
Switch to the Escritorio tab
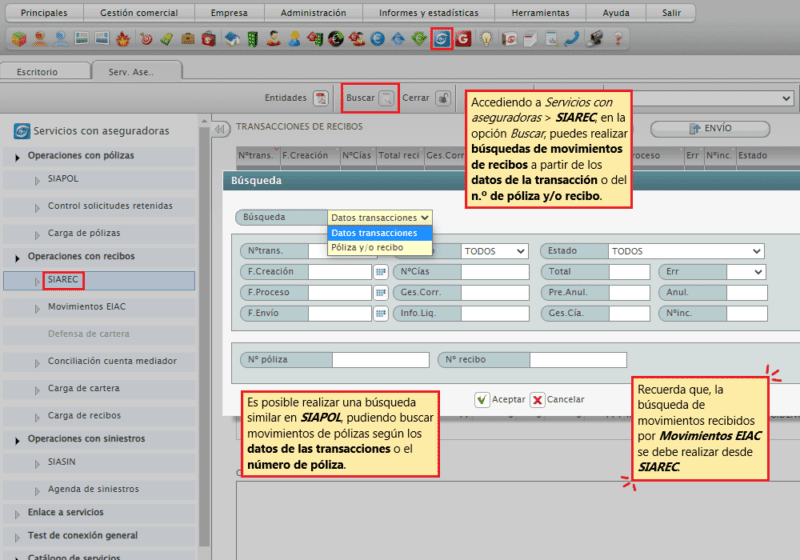[45, 71]
